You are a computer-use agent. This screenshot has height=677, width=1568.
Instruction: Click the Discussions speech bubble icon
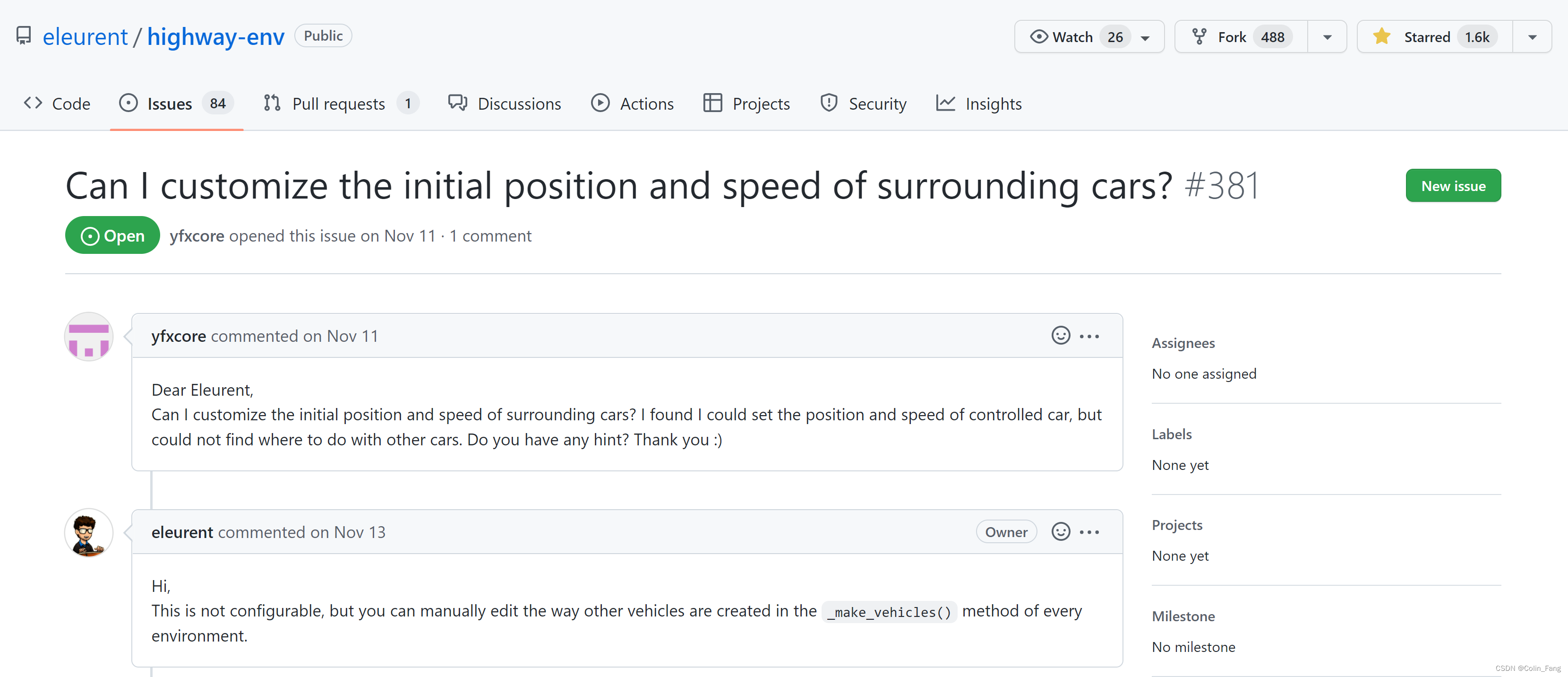(458, 103)
